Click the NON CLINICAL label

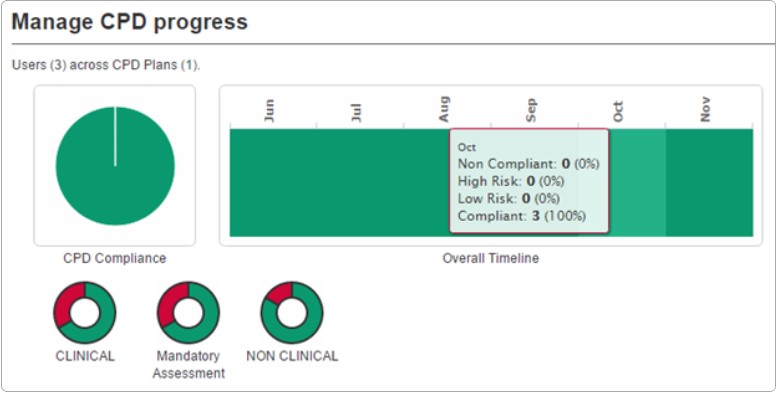292,356
